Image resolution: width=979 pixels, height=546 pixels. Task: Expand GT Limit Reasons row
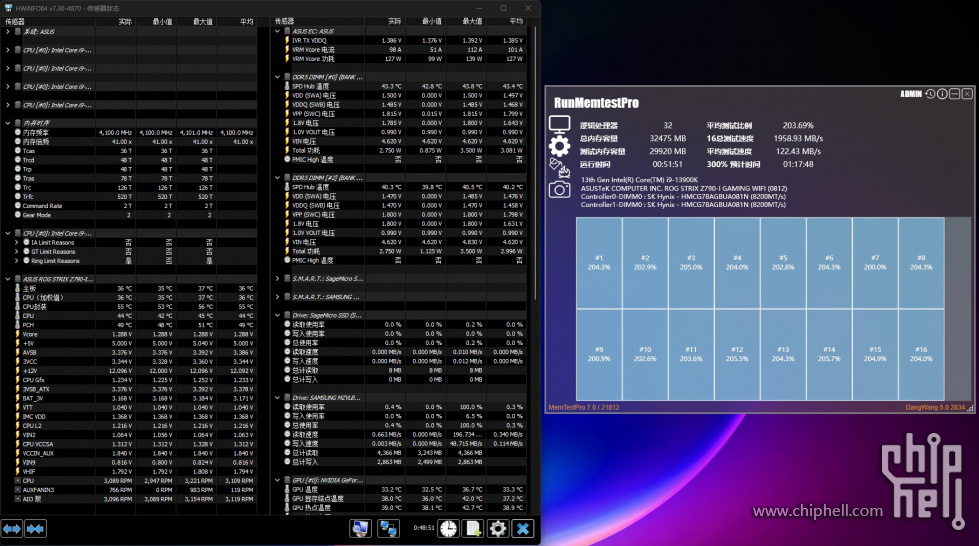(17, 252)
